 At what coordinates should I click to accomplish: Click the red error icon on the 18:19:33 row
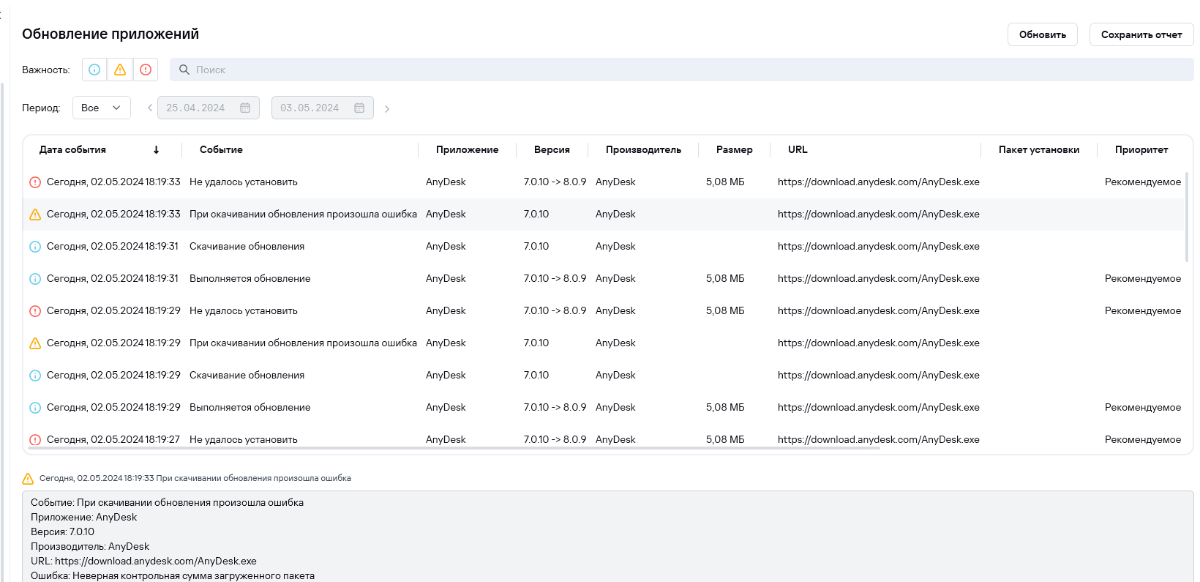coord(35,182)
